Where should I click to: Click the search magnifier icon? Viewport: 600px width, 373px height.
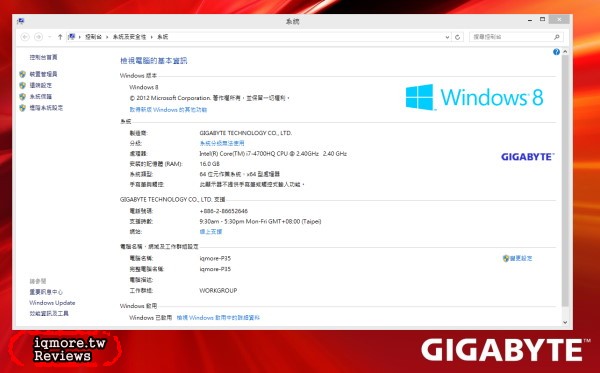(557, 37)
